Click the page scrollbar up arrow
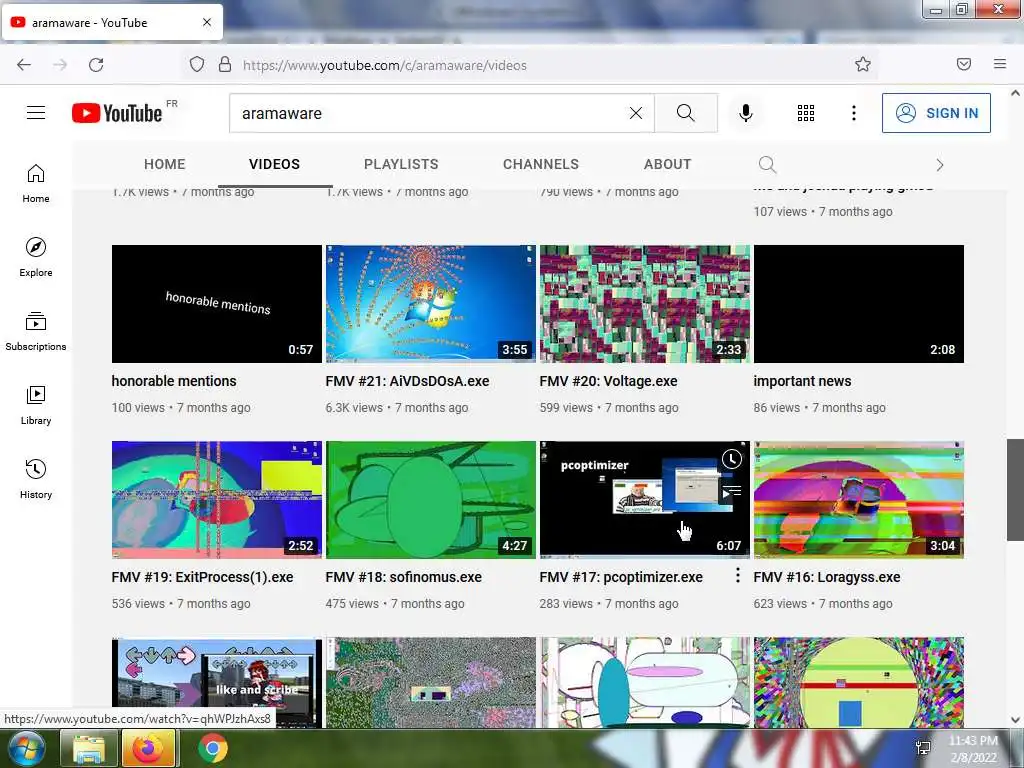The height and width of the screenshot is (768, 1024). [1015, 93]
